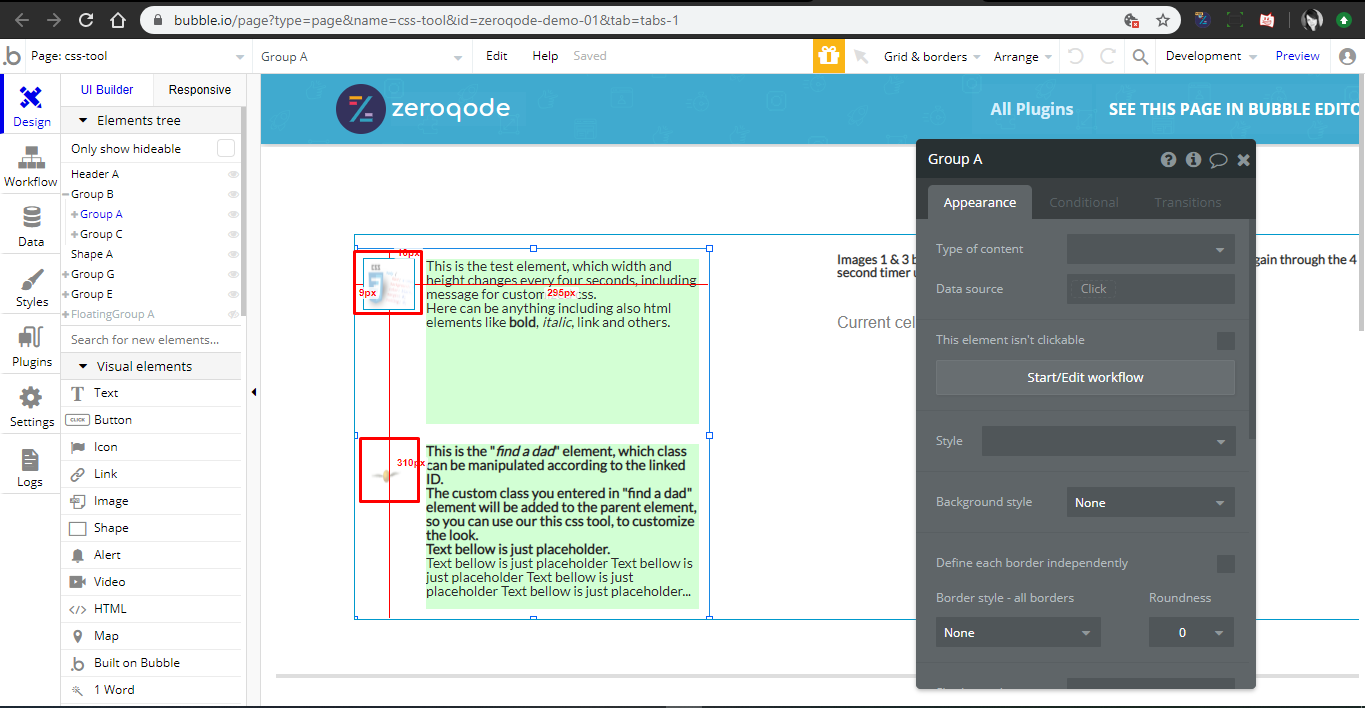Open the Page: css-tool dropdown

(x=138, y=57)
